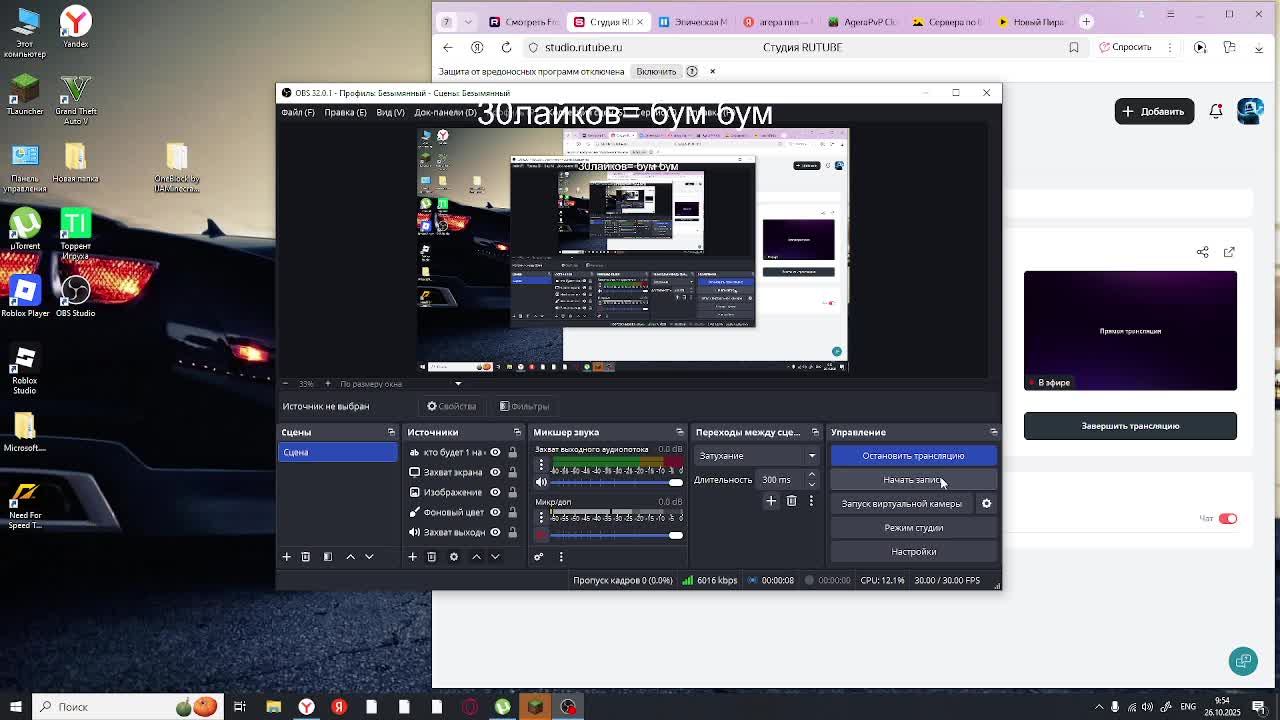Open RUTUBE notifications bell
The width and height of the screenshot is (1280, 720).
1216,111
